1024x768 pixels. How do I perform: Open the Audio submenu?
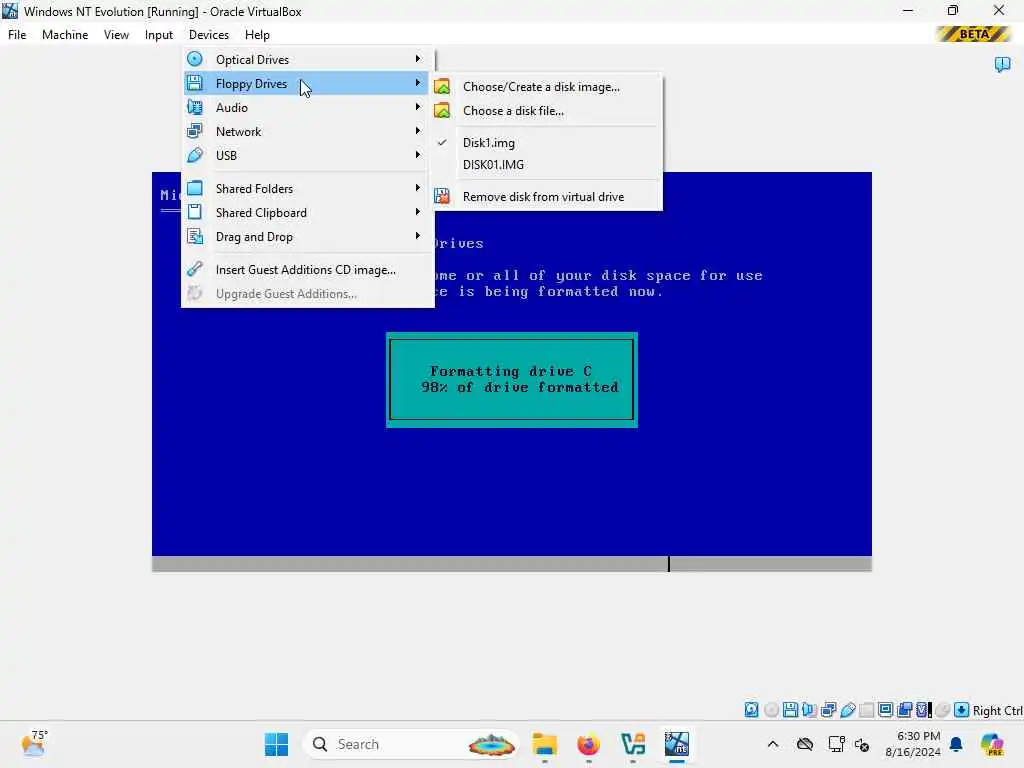[307, 108]
